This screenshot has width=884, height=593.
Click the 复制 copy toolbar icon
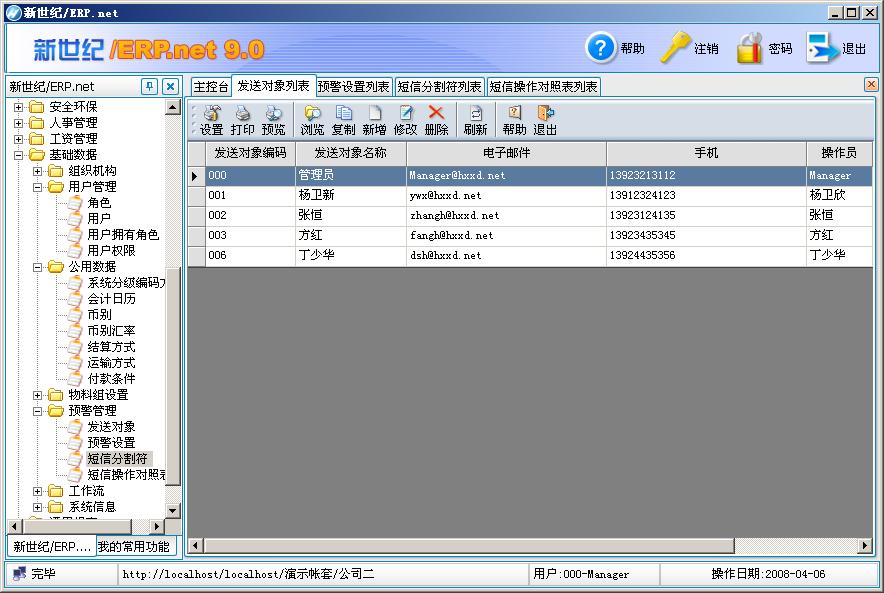tap(343, 121)
